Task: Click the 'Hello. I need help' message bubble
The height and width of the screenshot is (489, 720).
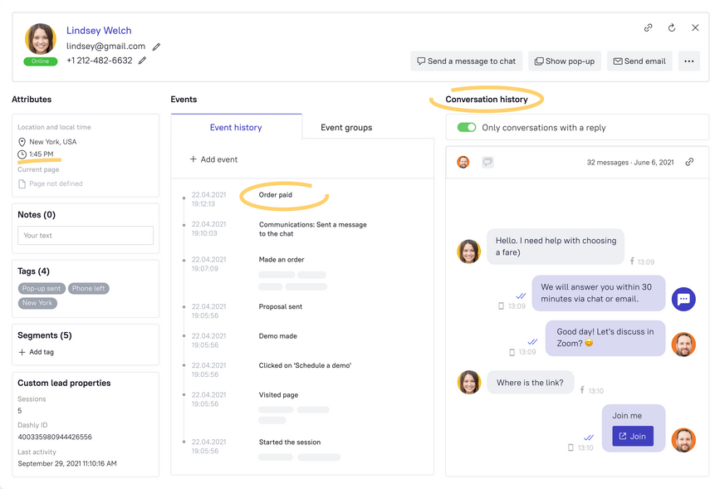Action: click(556, 247)
